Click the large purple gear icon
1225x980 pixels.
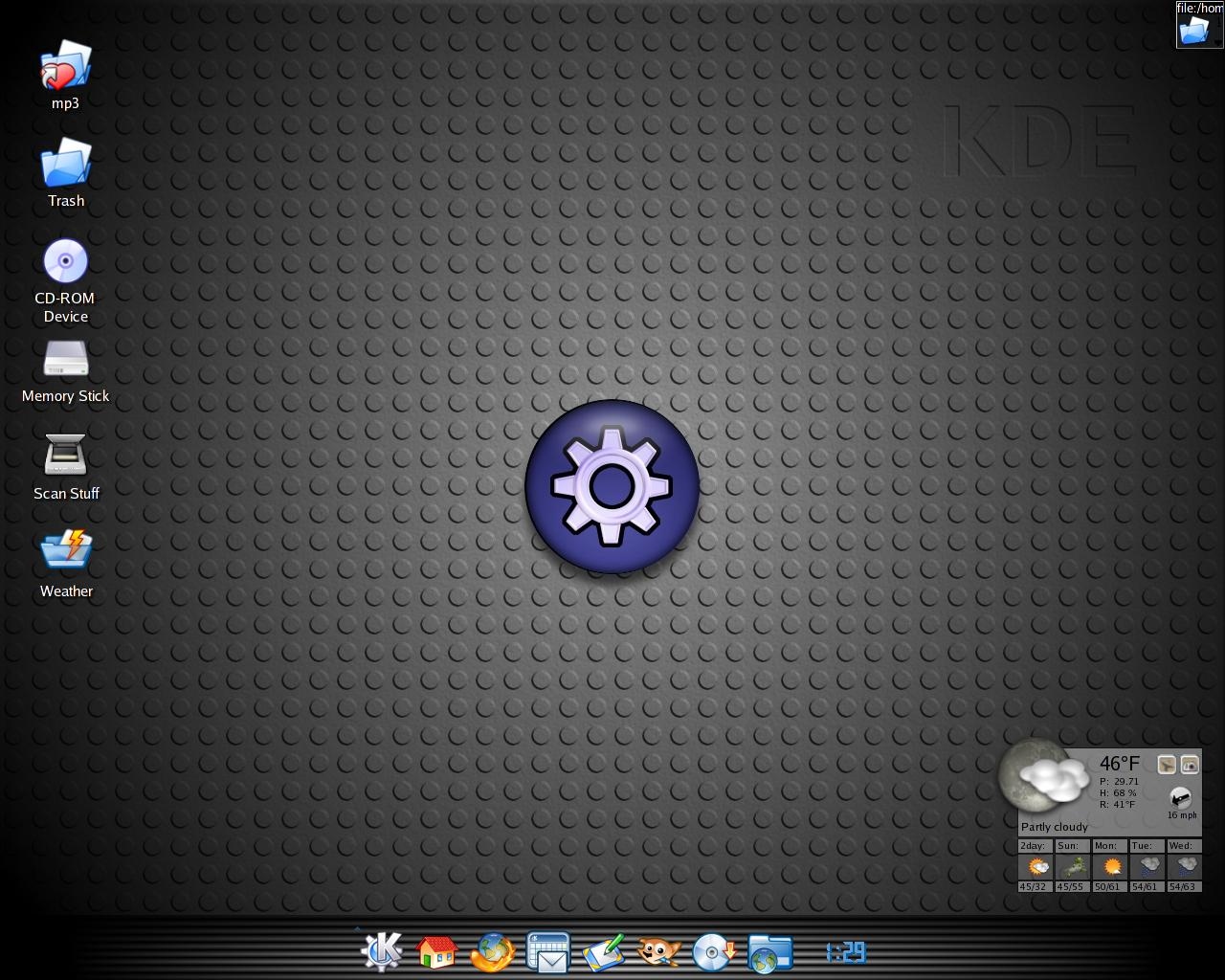(612, 487)
